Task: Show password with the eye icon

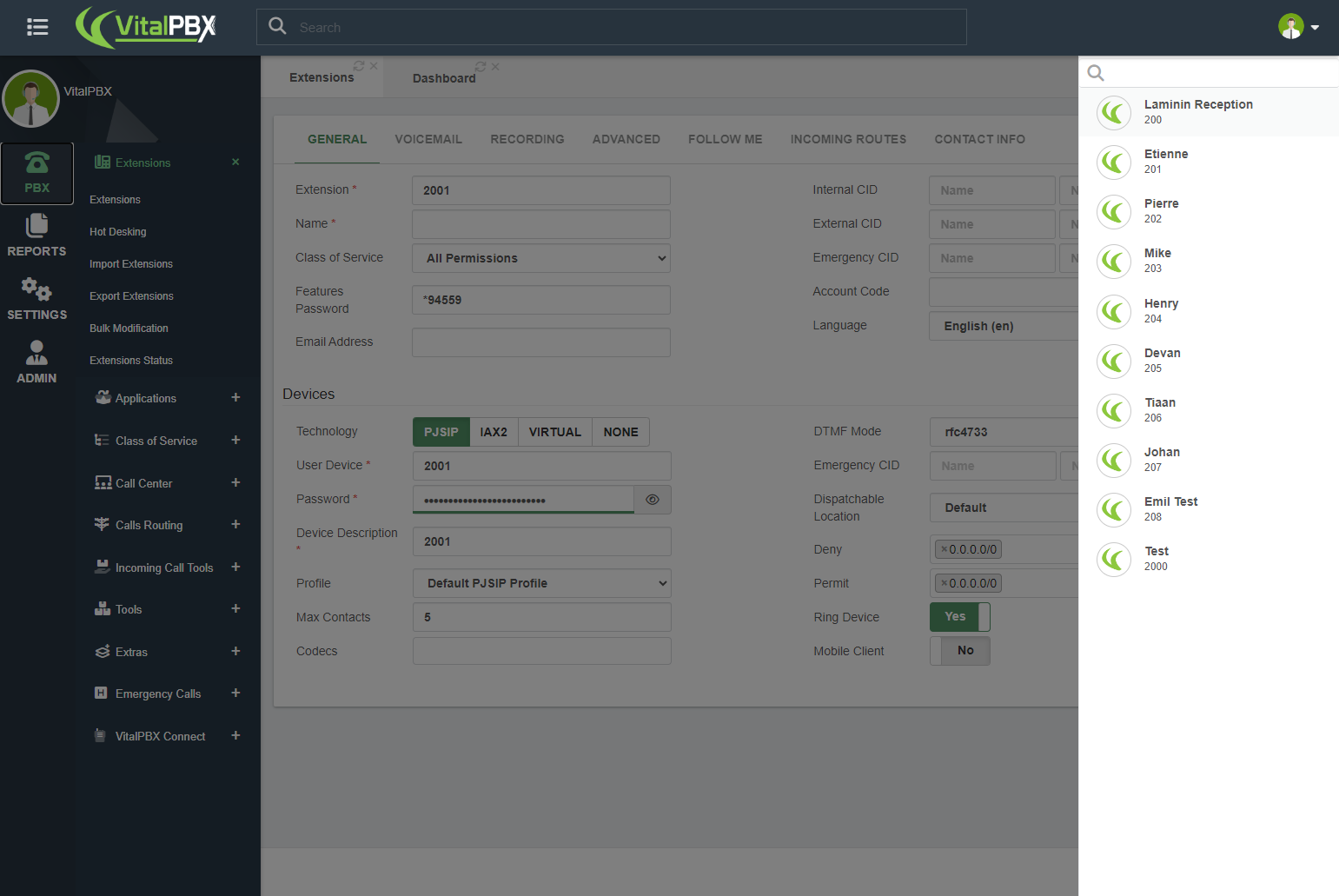Action: [653, 500]
